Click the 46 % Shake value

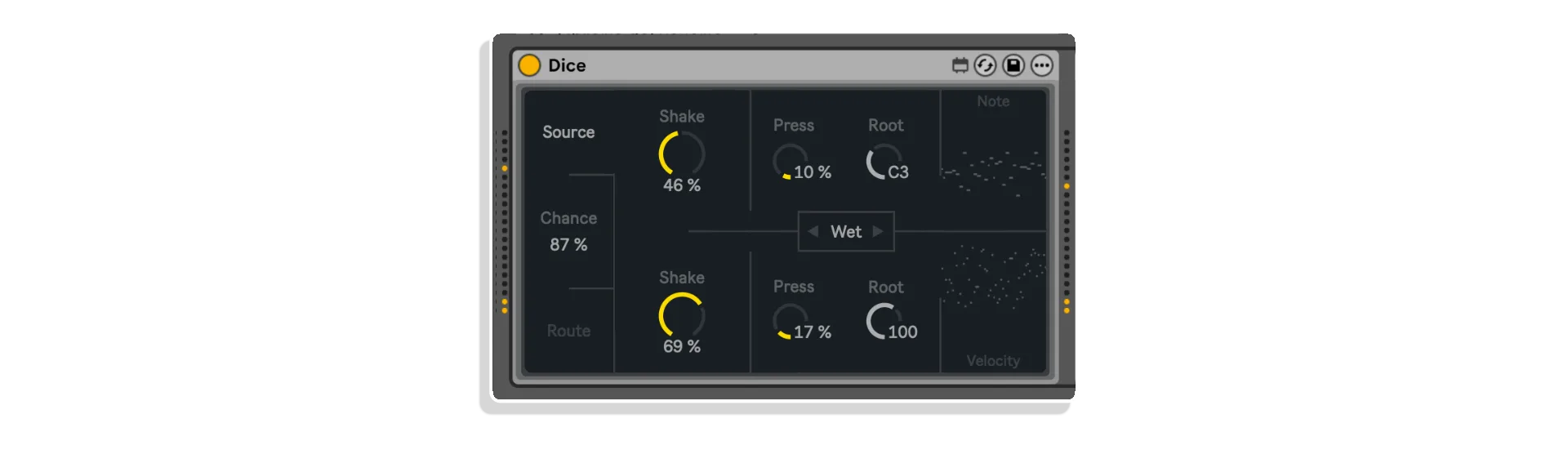coord(682,185)
